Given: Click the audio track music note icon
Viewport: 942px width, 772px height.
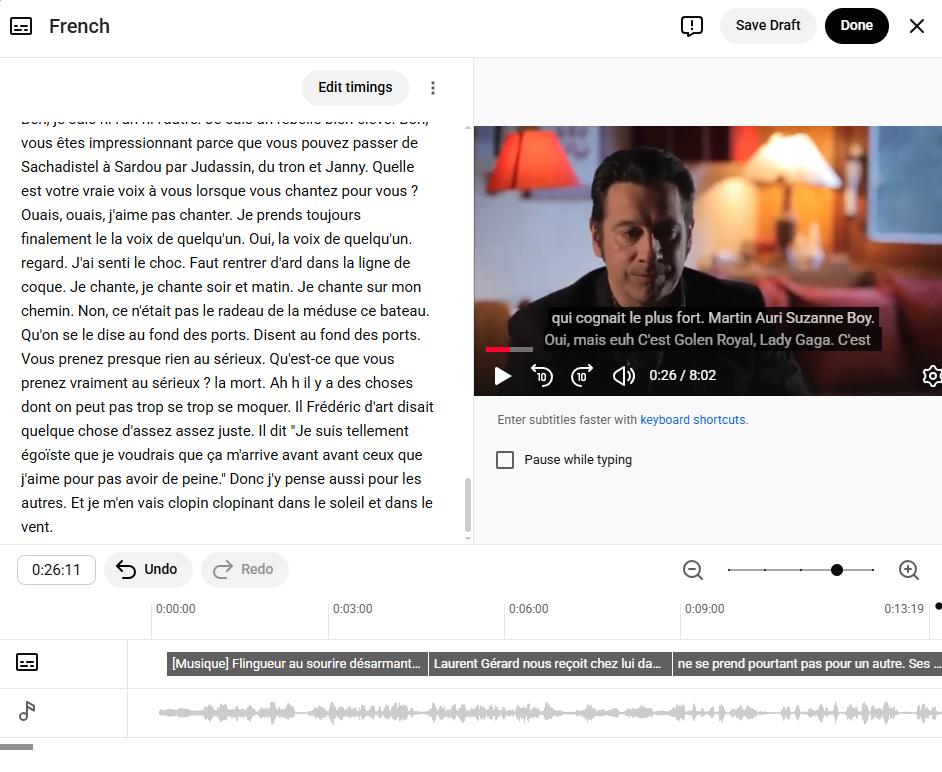Looking at the screenshot, I should (28, 711).
